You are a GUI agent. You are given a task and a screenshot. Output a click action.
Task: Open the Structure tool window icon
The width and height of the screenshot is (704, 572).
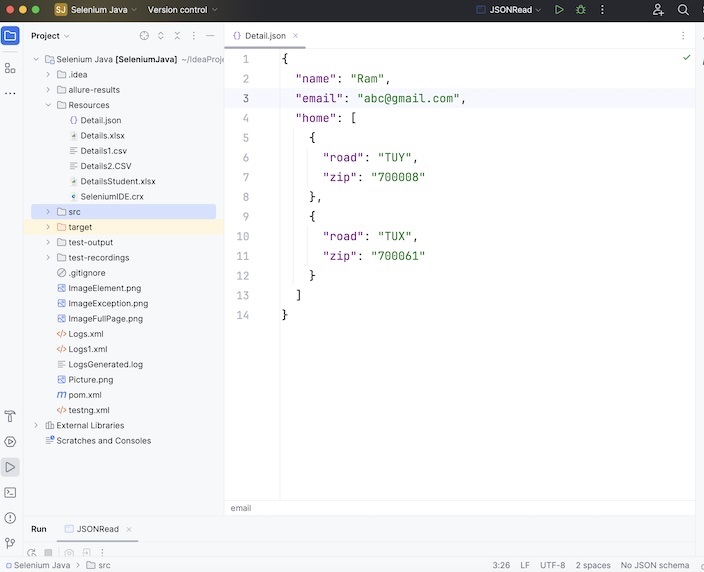10,68
